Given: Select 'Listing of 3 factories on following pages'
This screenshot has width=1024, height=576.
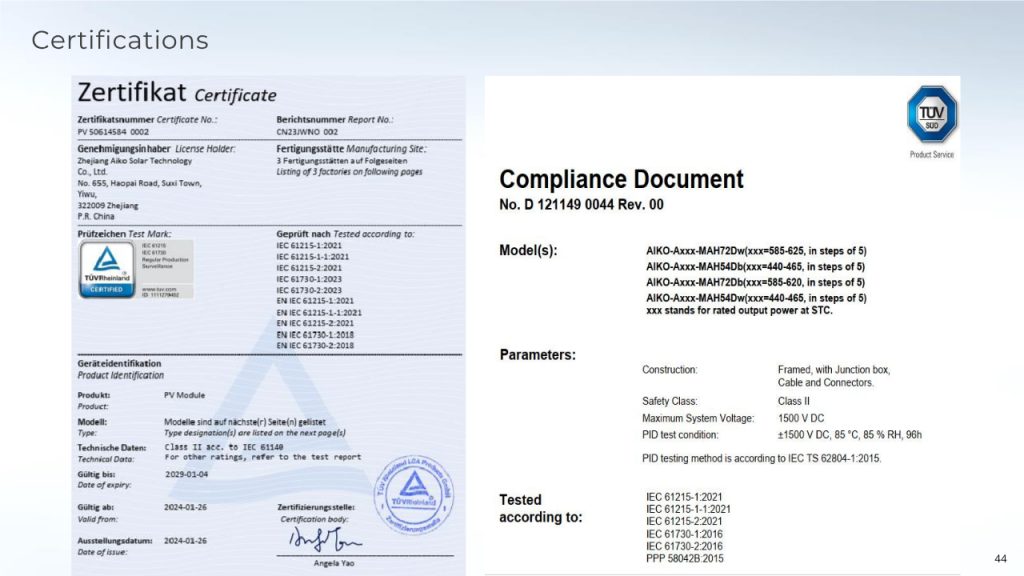Looking at the screenshot, I should point(349,172).
